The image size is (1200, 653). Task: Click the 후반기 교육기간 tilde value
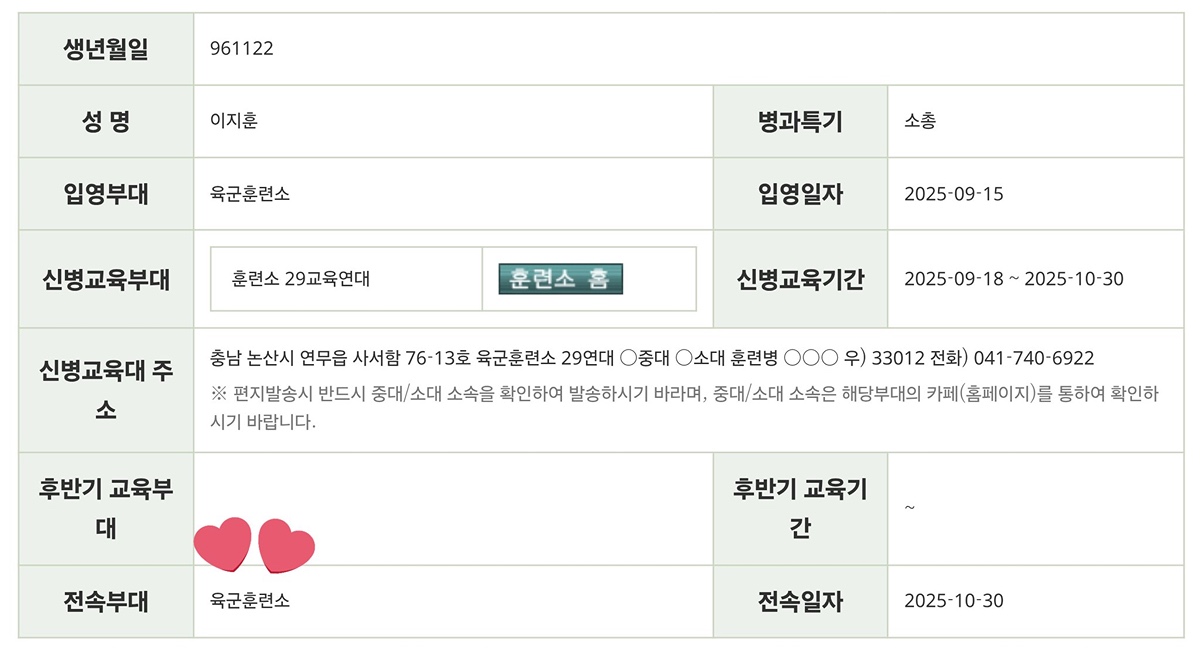pyautogui.click(x=909, y=507)
